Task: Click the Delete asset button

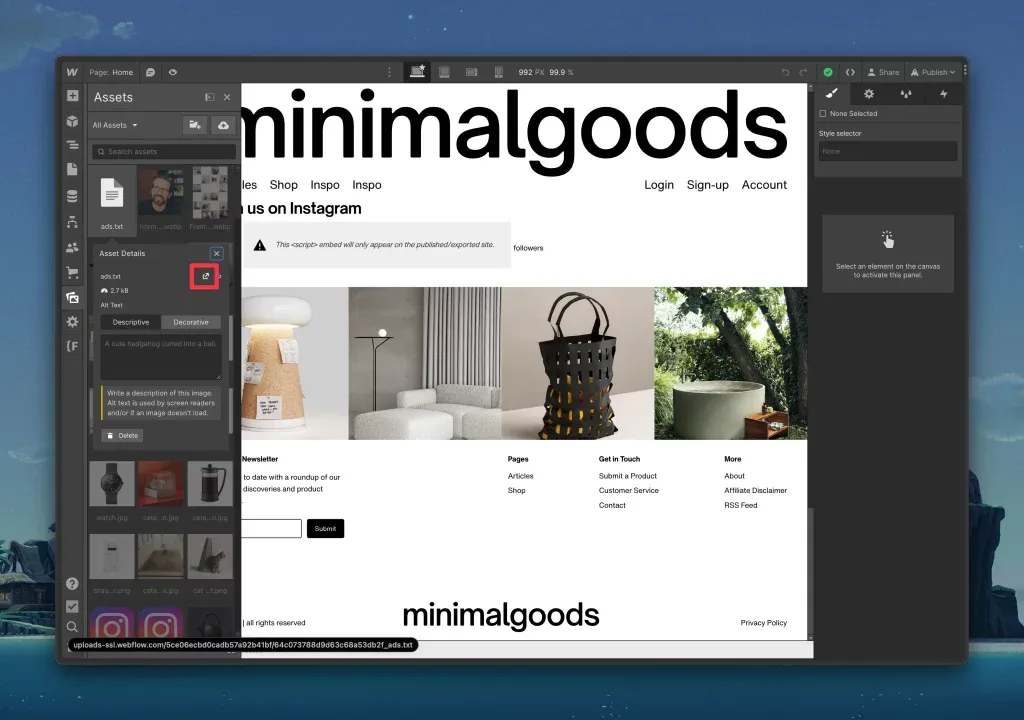Action: (x=122, y=435)
